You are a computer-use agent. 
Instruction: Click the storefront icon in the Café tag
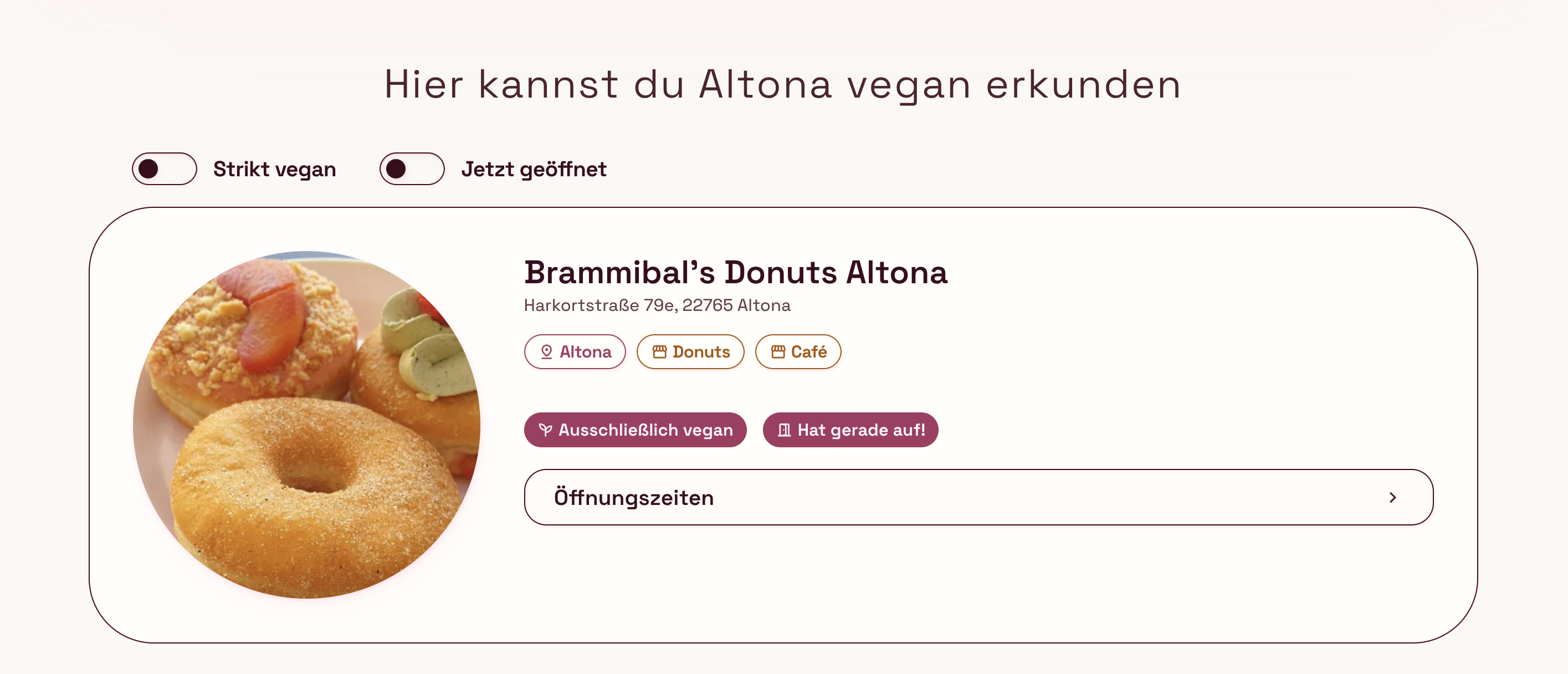click(778, 352)
